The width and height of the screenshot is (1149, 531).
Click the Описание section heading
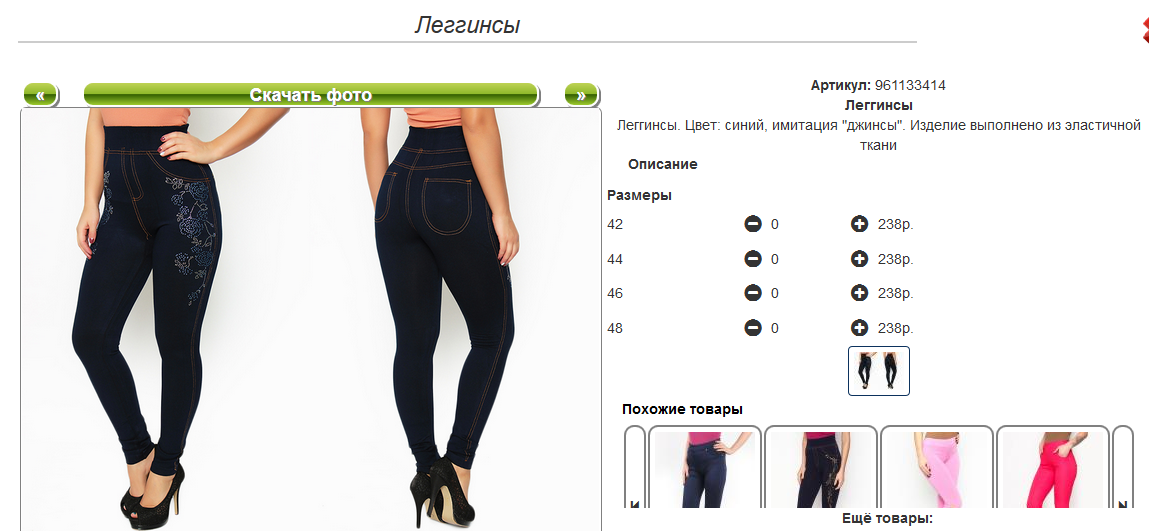point(662,164)
